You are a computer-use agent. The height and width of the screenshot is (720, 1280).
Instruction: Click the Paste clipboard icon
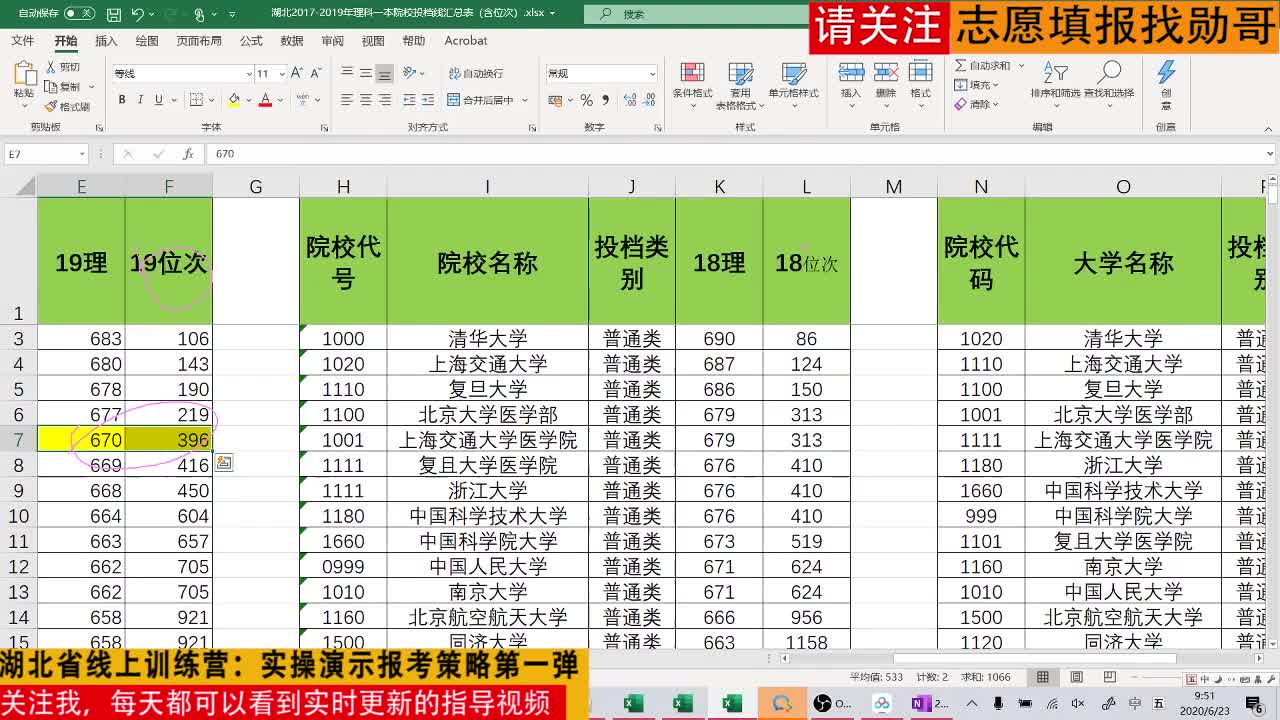pos(24,74)
